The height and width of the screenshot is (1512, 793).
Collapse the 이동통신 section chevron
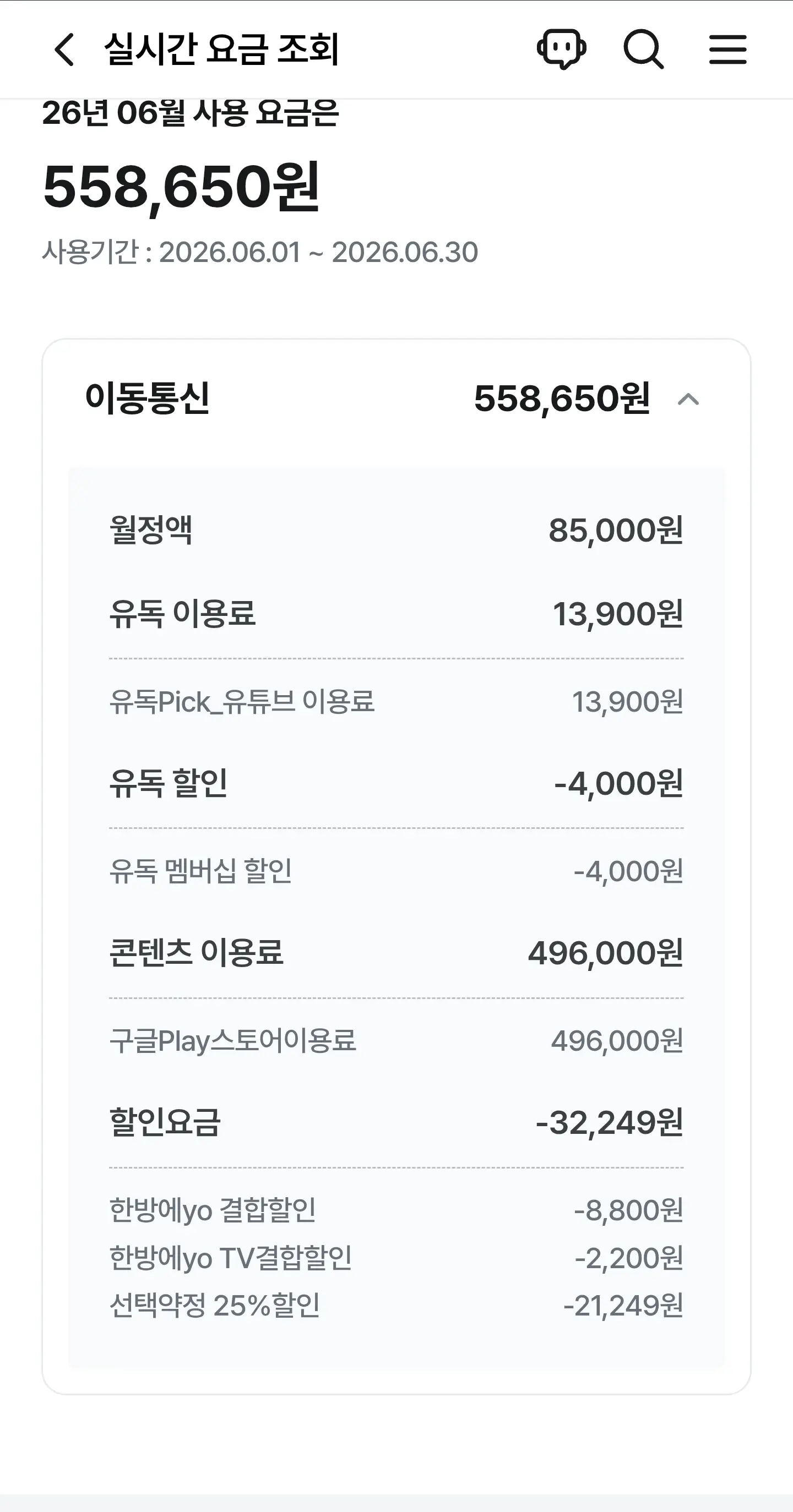(x=688, y=400)
